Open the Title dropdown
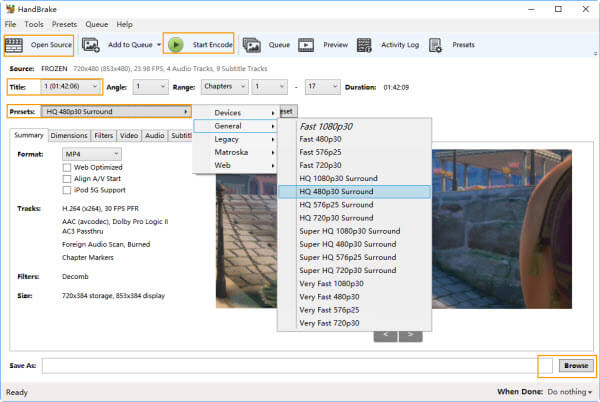Image resolution: width=600 pixels, height=402 pixels. pyautogui.click(x=69, y=87)
